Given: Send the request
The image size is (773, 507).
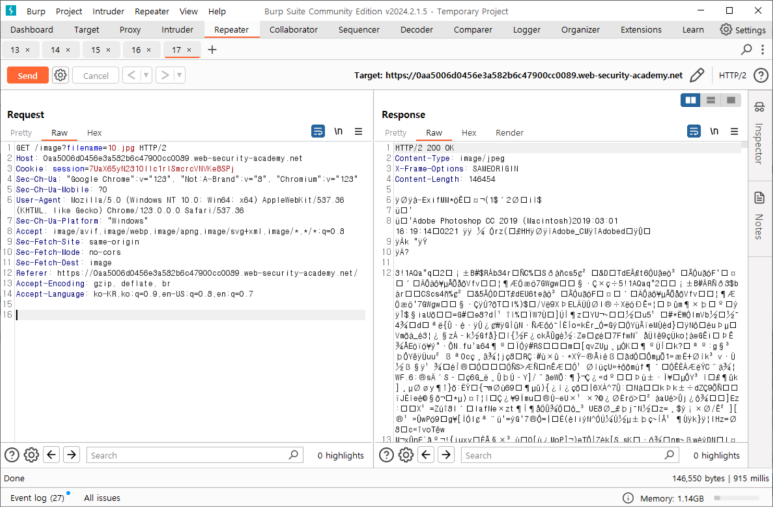Looking at the screenshot, I should (28, 75).
